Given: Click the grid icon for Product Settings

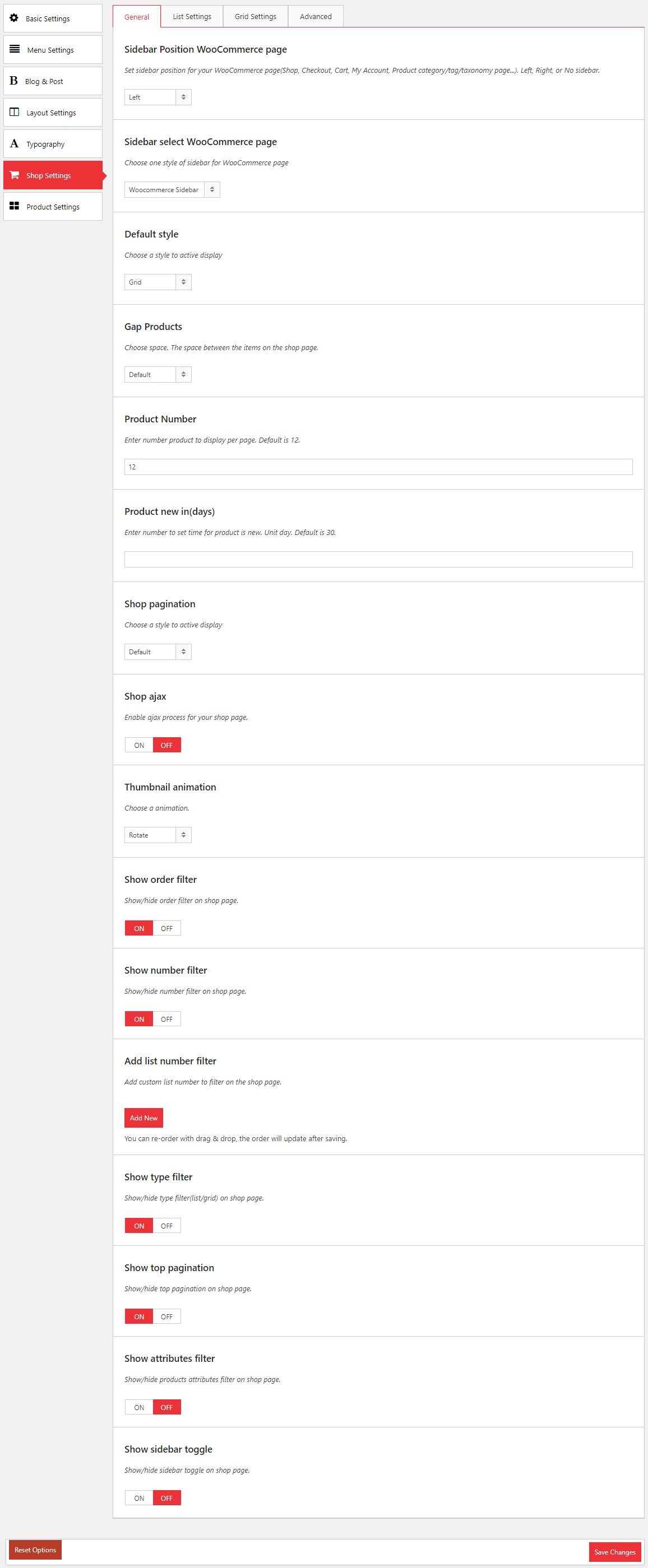Looking at the screenshot, I should pos(14,206).
